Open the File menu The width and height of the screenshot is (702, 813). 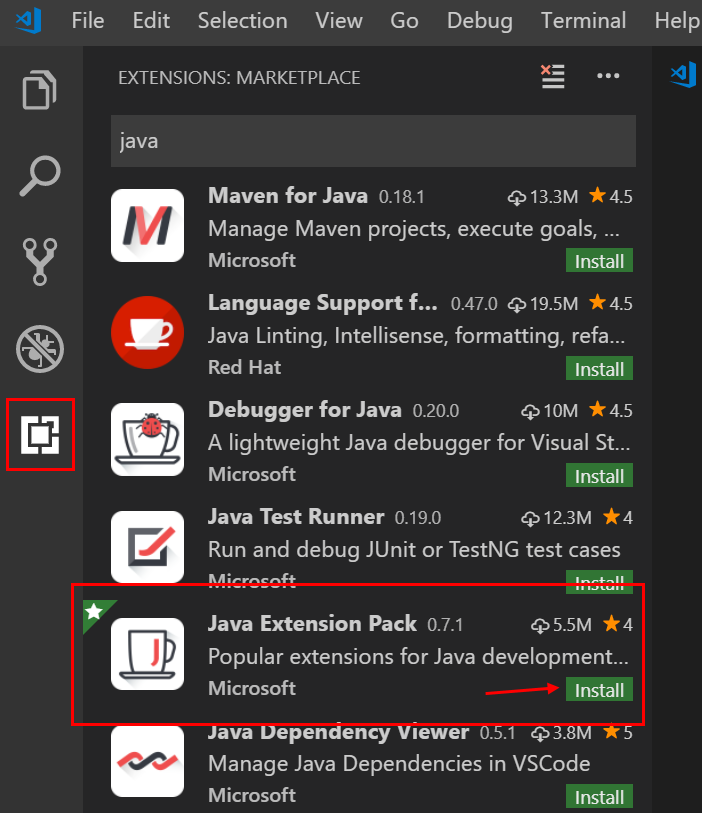tap(88, 21)
